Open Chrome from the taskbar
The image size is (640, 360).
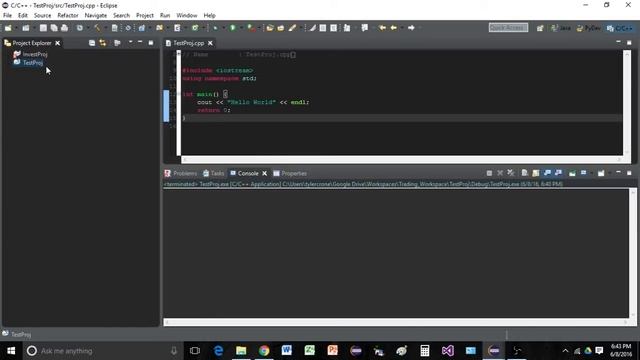pos(264,351)
